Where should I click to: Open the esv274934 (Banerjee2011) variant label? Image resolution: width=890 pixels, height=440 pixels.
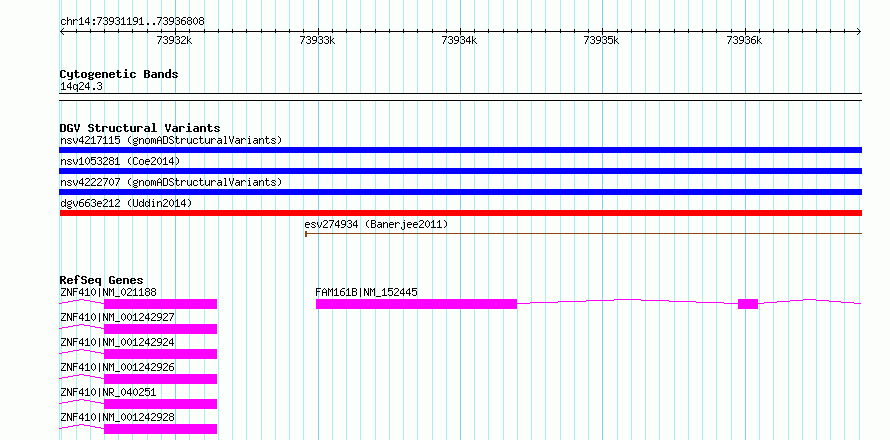click(x=376, y=224)
